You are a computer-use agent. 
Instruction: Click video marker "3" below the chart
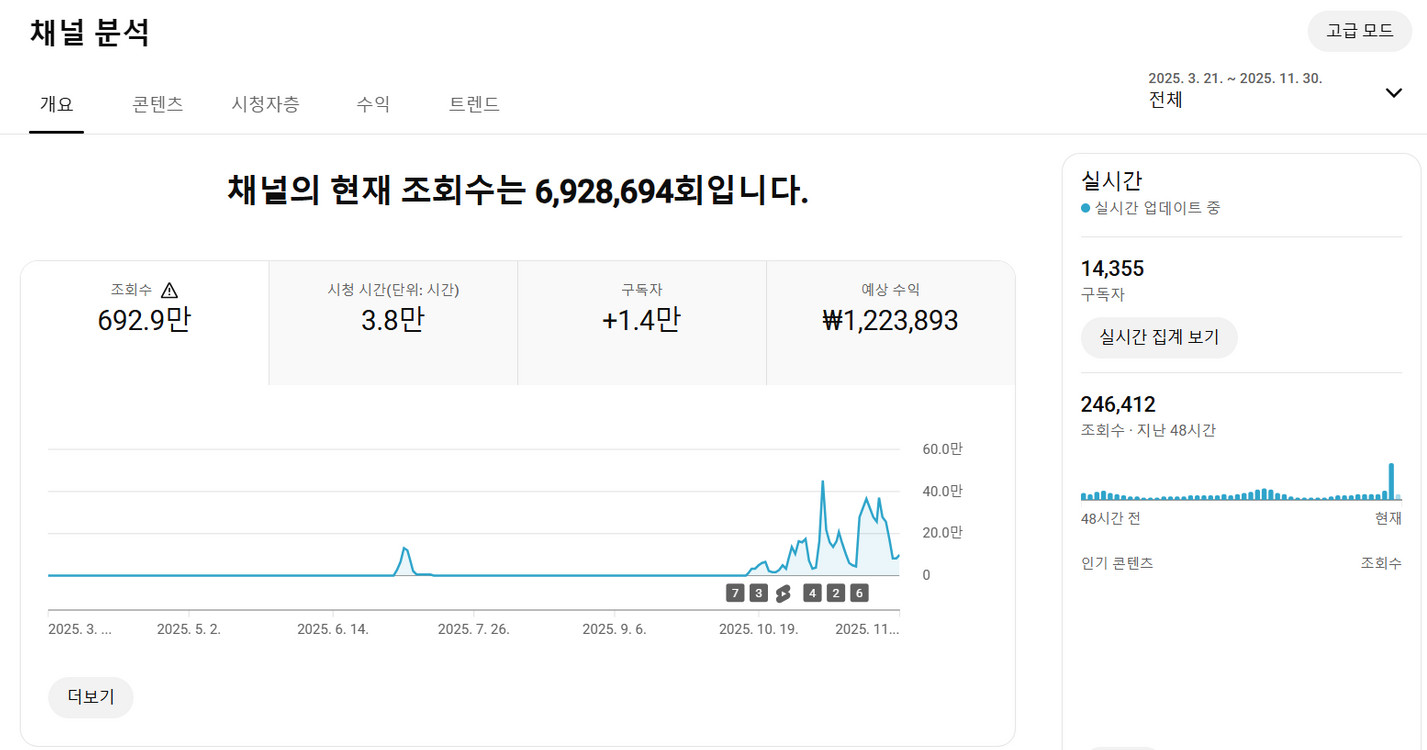click(x=758, y=592)
